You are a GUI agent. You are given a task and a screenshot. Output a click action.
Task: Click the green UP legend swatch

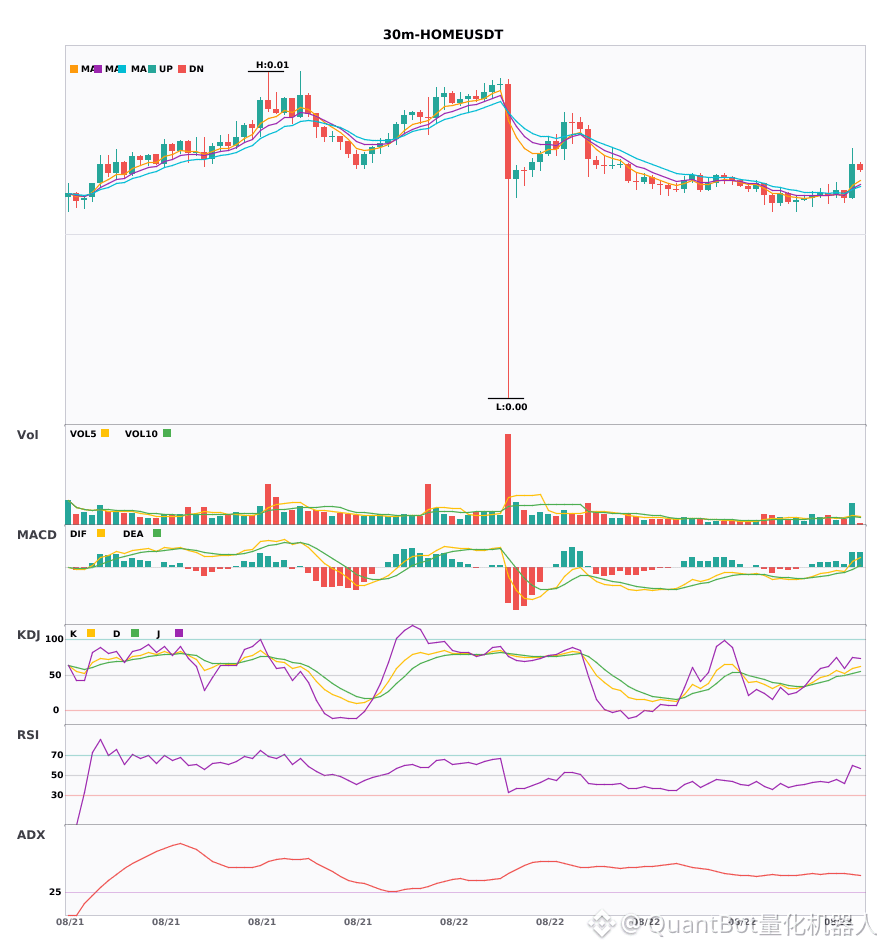tap(152, 69)
